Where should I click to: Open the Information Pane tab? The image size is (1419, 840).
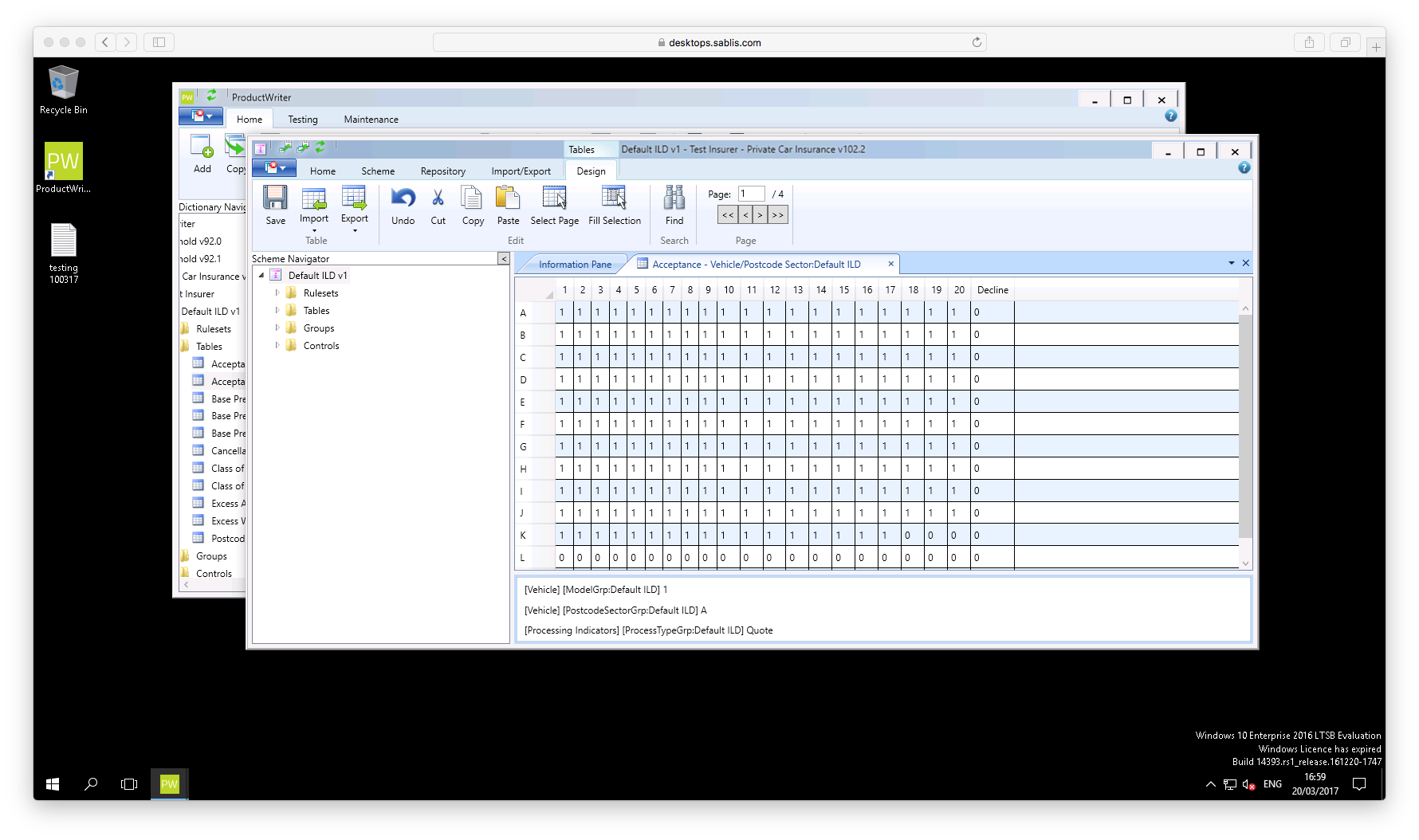click(x=574, y=265)
